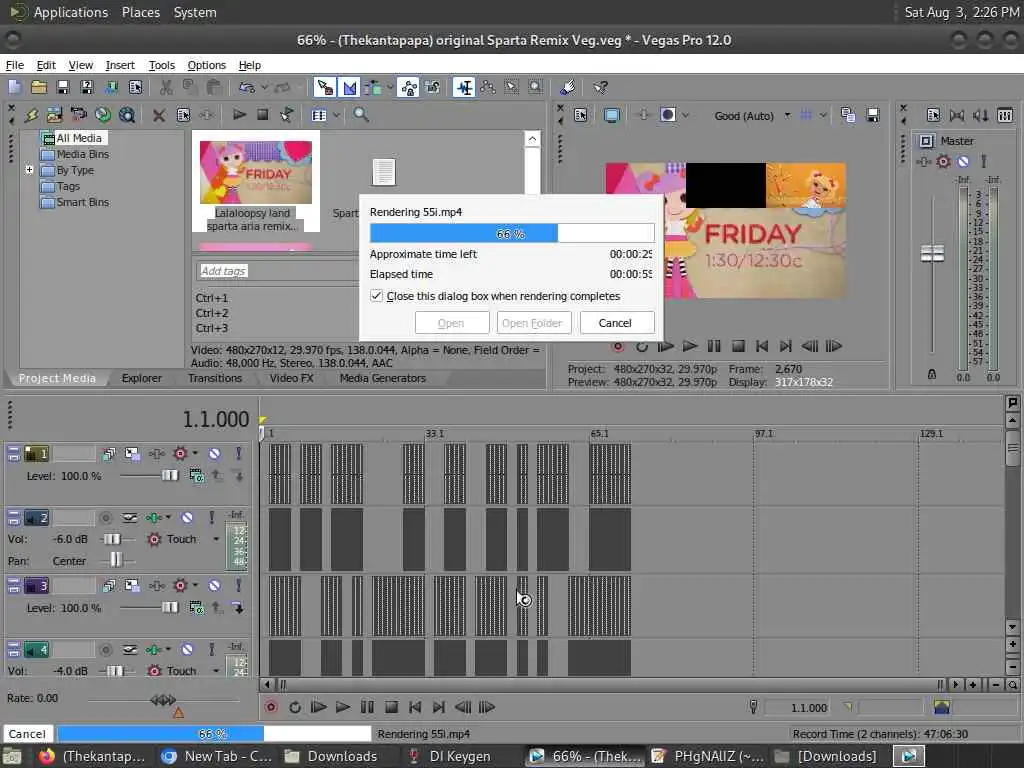Open the Applications menu in top panel
This screenshot has width=1024, height=768.
coord(71,12)
